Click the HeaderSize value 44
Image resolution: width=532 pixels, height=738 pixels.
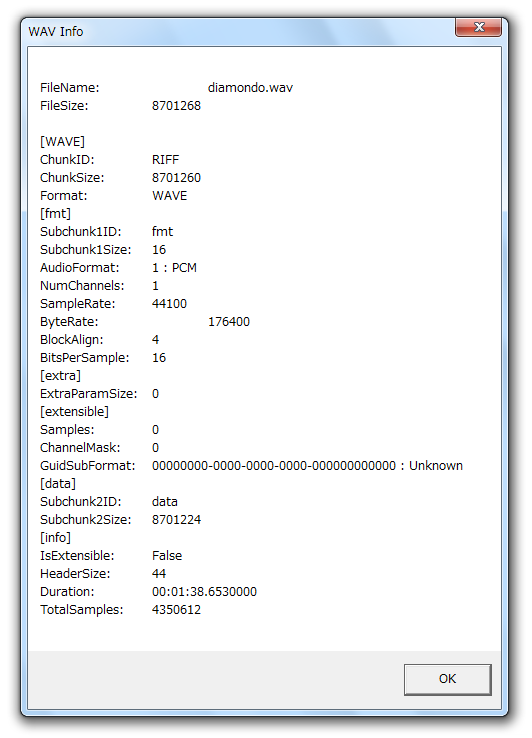159,574
